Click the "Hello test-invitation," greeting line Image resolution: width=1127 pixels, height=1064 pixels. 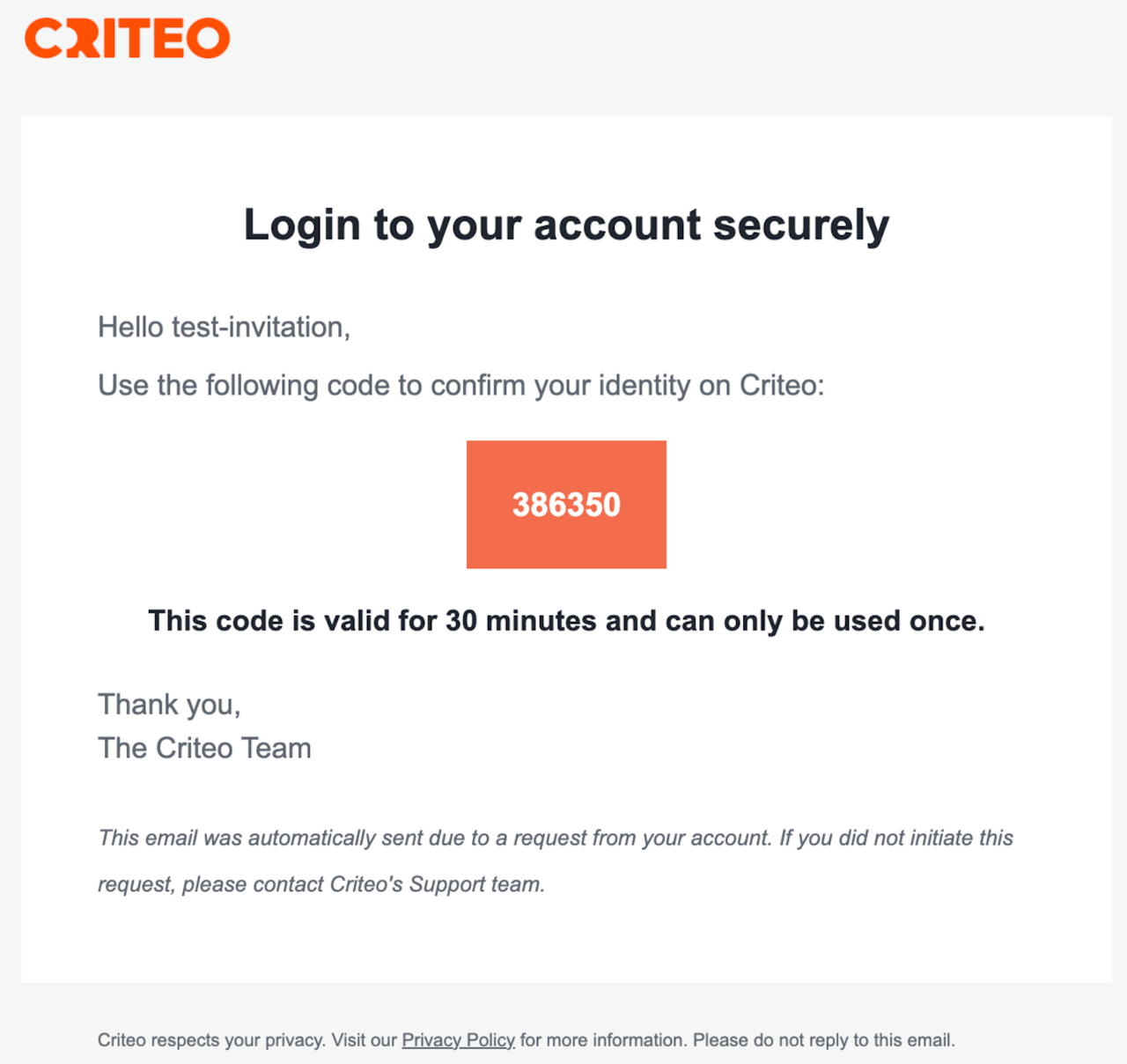pos(224,327)
